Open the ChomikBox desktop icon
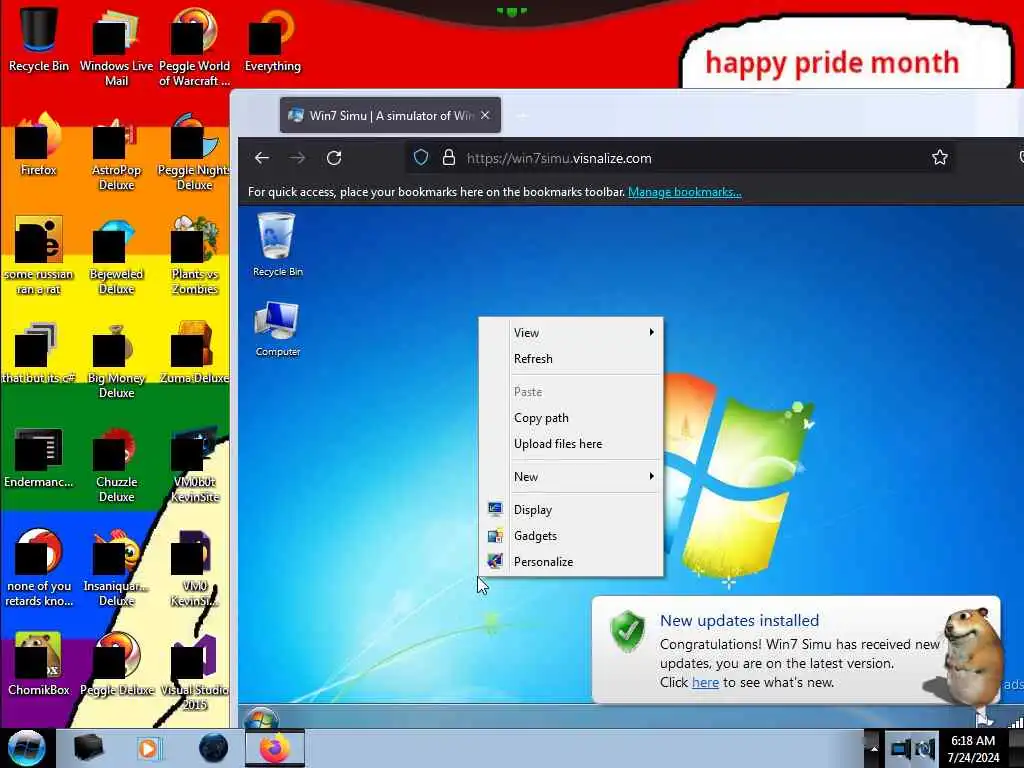Screen dimensions: 1024x768 point(39,664)
